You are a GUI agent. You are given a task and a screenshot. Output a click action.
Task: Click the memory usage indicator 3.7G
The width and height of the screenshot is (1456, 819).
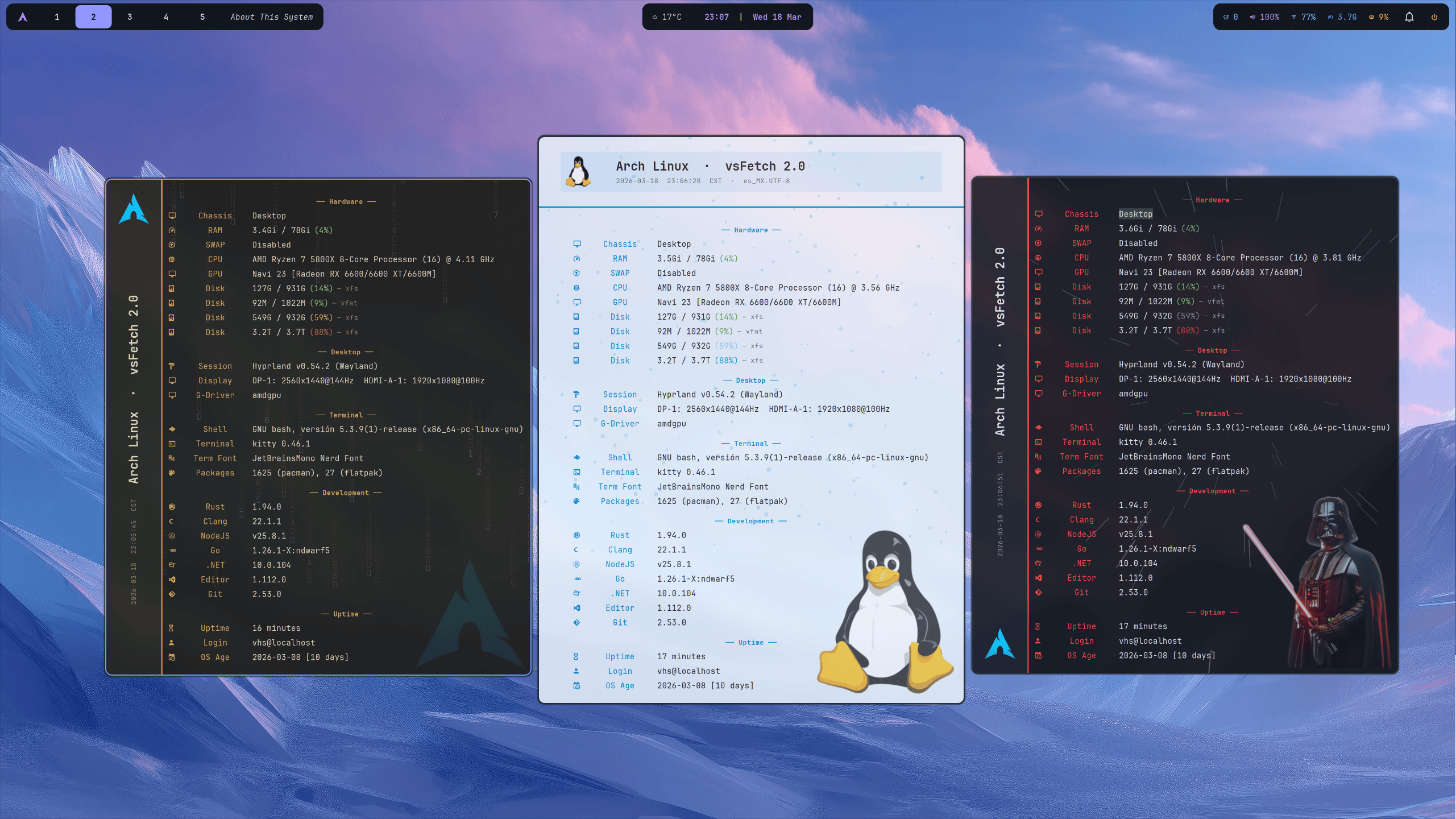(x=1342, y=17)
